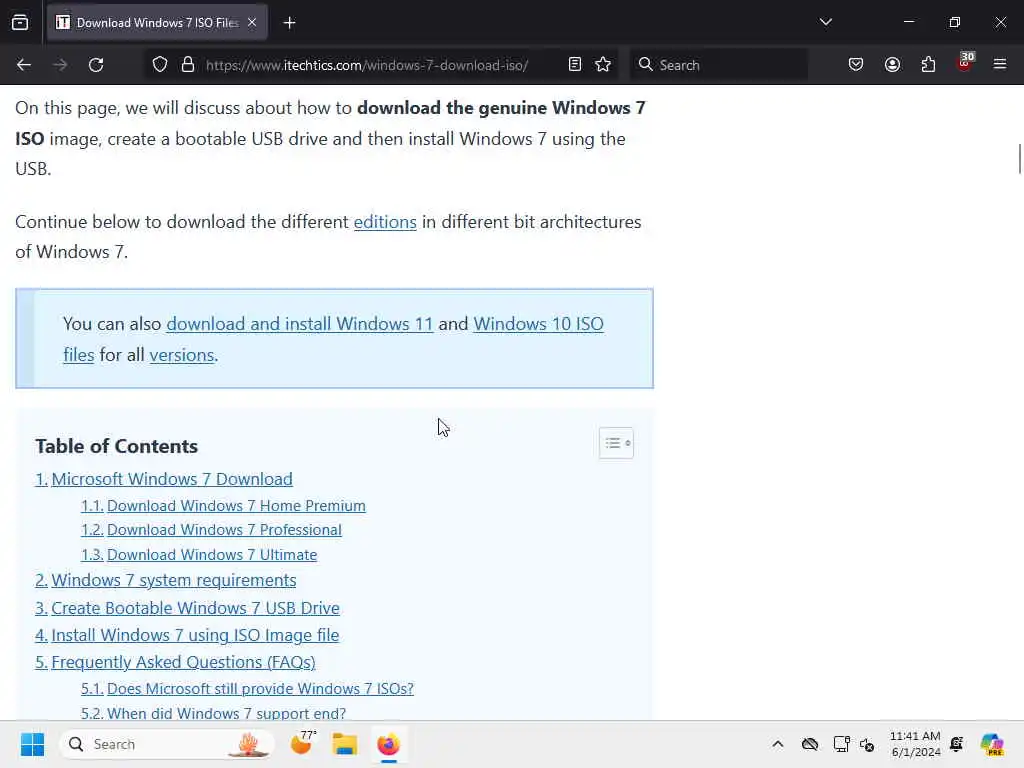The width and height of the screenshot is (1024, 768).
Task: View site security padlock info
Action: pos(188,65)
